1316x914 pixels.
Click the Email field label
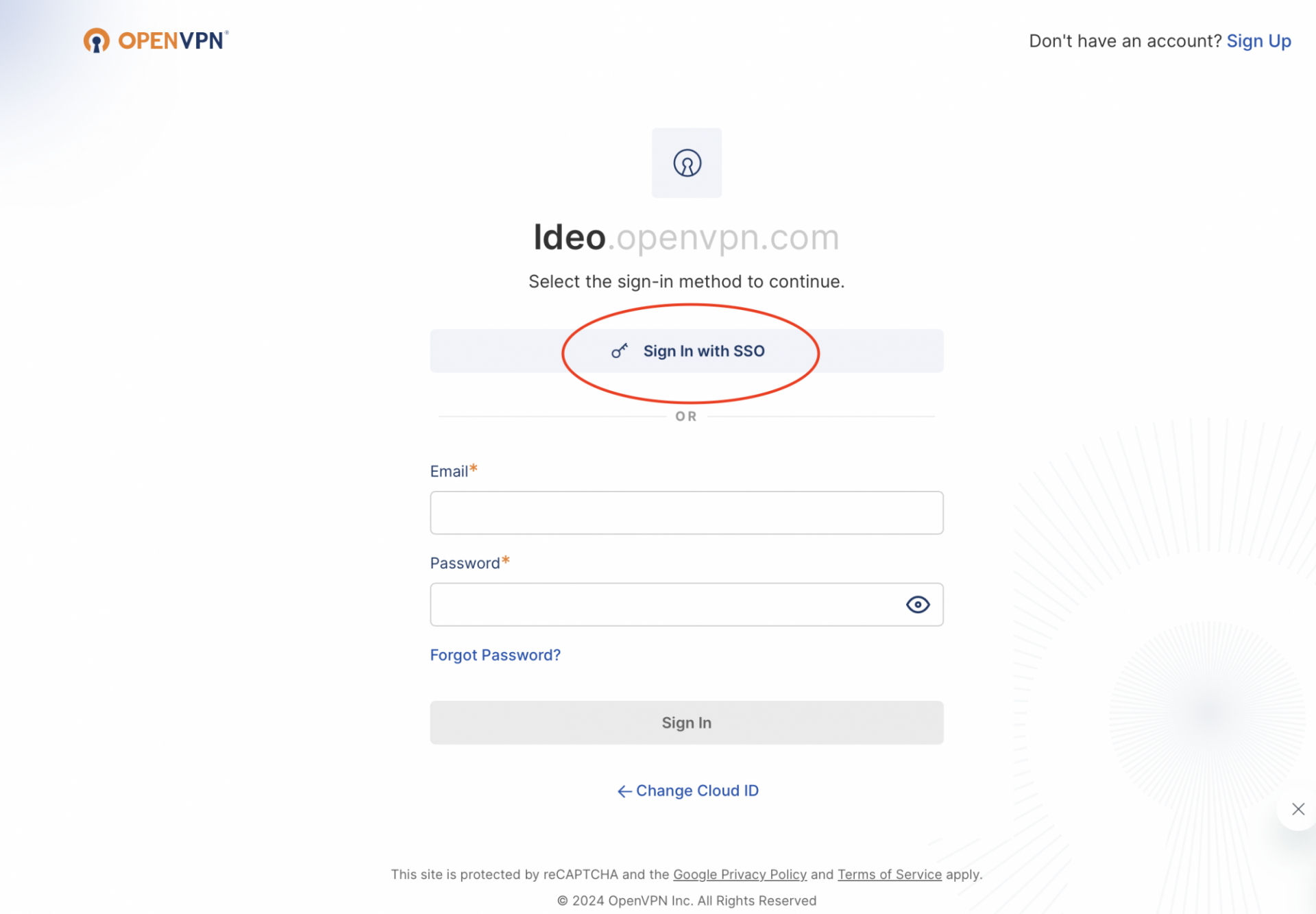pyautogui.click(x=449, y=472)
